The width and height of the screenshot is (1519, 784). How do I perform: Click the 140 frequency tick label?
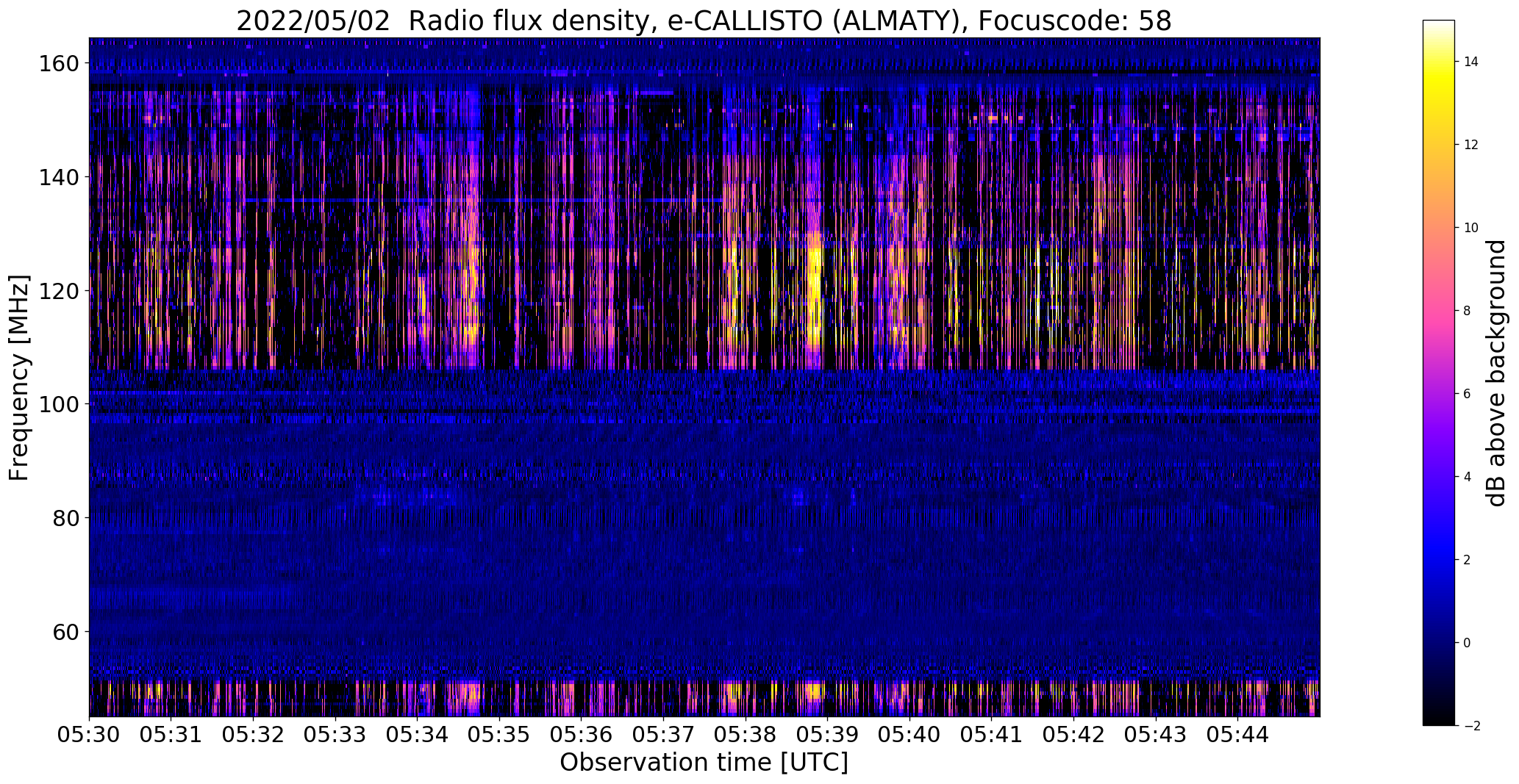click(59, 177)
